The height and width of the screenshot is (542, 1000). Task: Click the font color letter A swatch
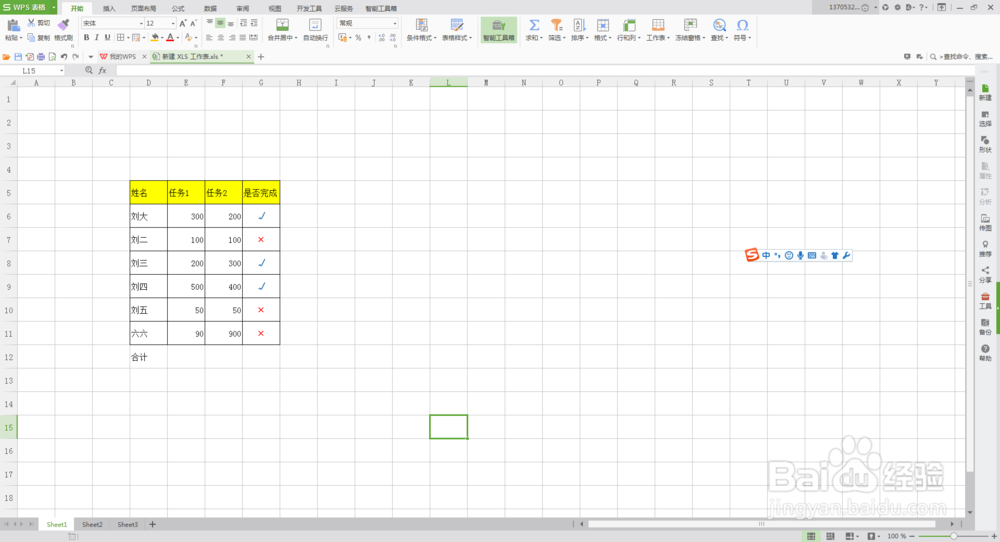tap(170, 38)
